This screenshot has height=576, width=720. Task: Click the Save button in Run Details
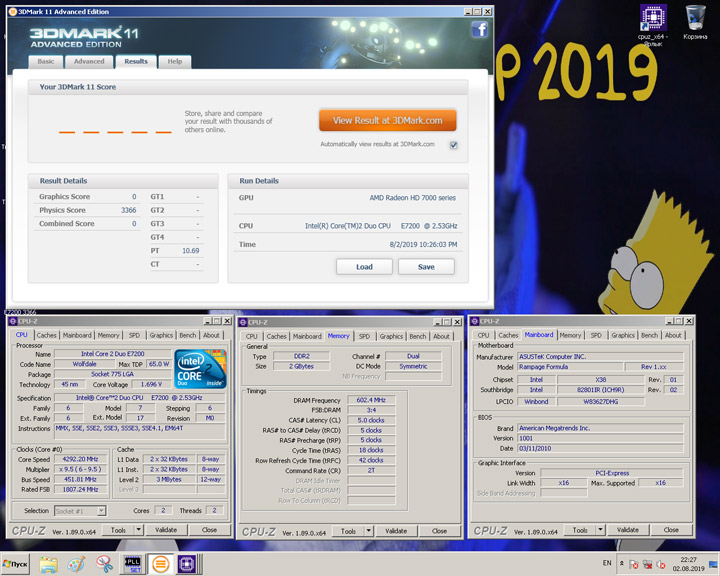[x=426, y=267]
